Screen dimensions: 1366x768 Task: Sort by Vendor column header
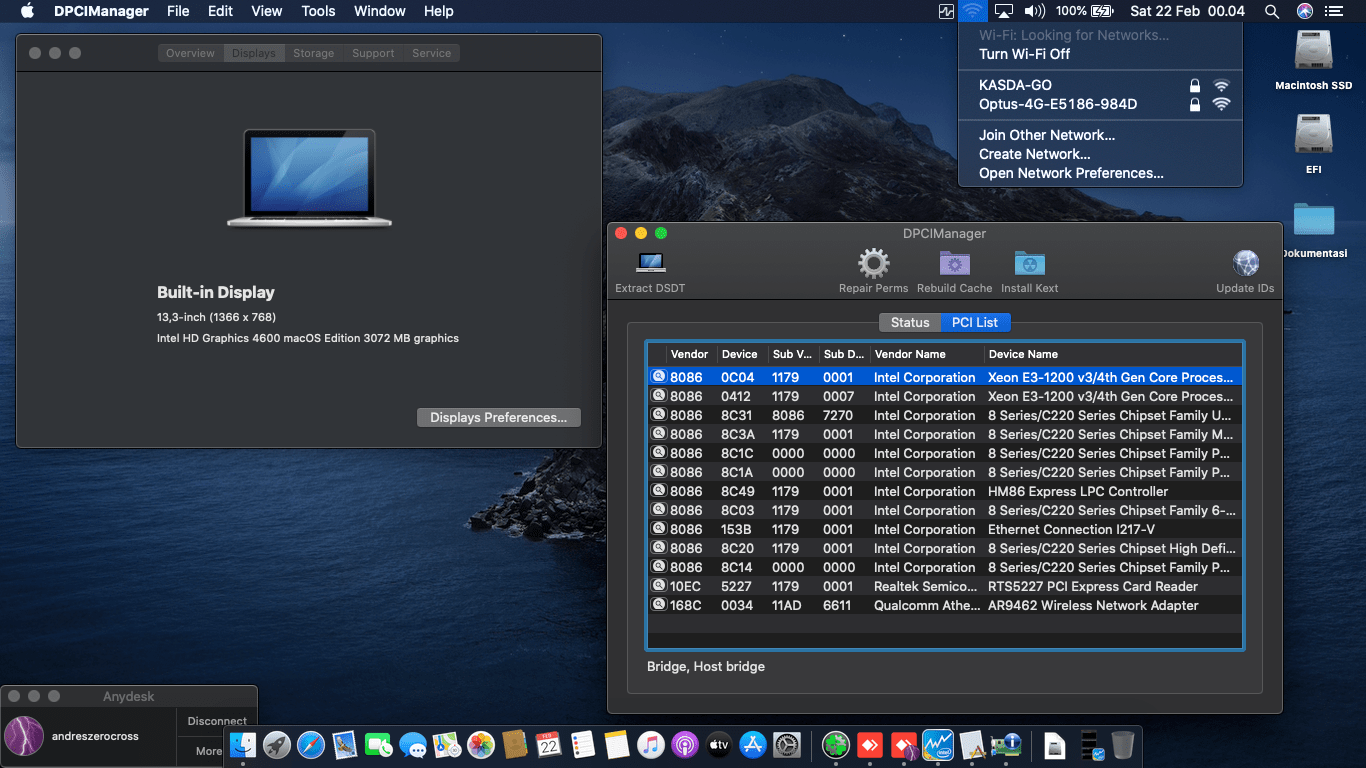click(690, 354)
